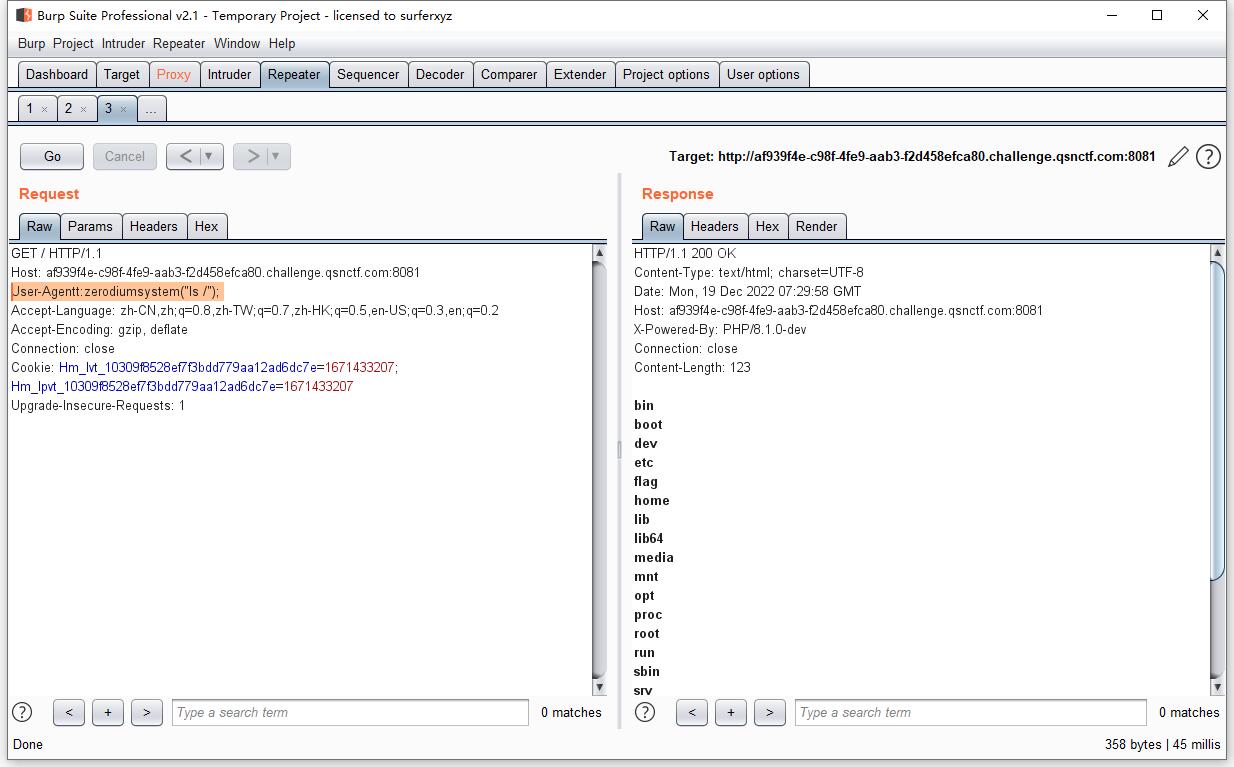Click the request pane vertical scrollbar
This screenshot has height=767, width=1234.
[x=599, y=469]
